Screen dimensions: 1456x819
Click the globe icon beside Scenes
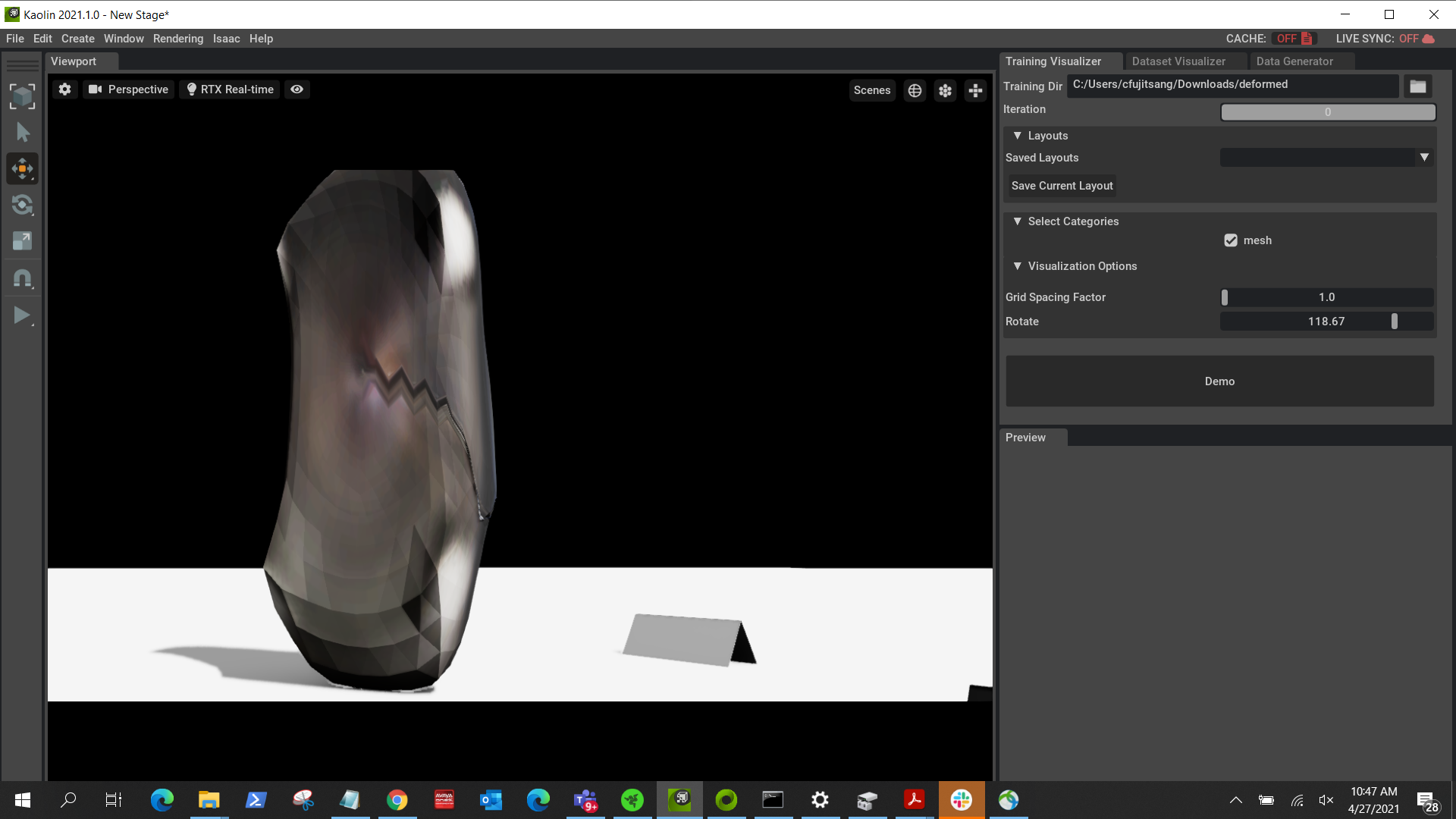coord(915,90)
